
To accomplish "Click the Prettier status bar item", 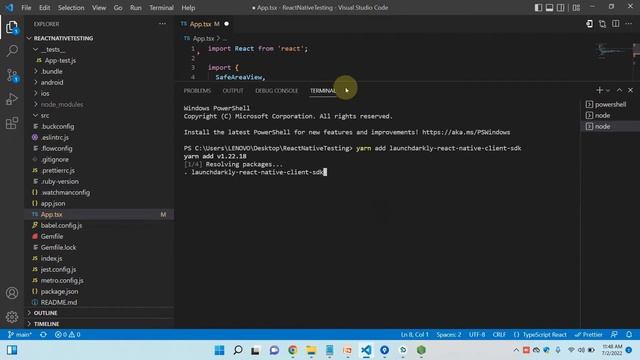I will point(588,334).
